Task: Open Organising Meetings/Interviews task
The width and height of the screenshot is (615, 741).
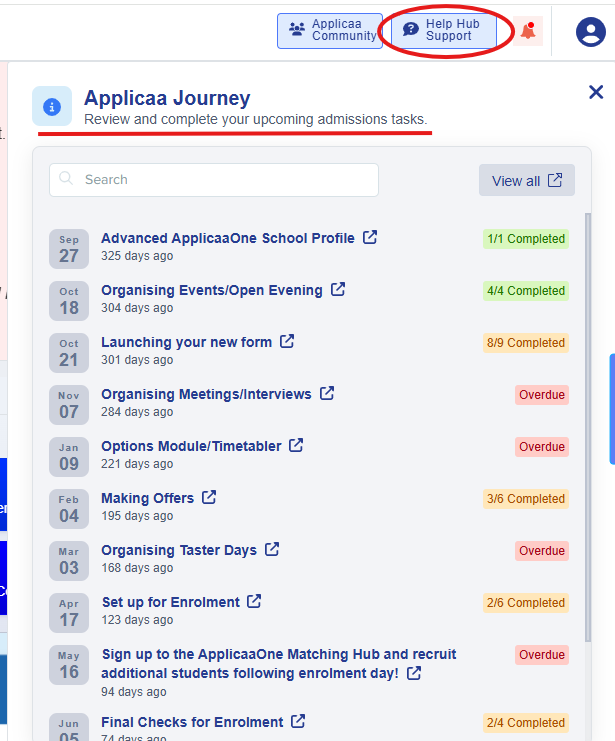Action: (x=206, y=394)
